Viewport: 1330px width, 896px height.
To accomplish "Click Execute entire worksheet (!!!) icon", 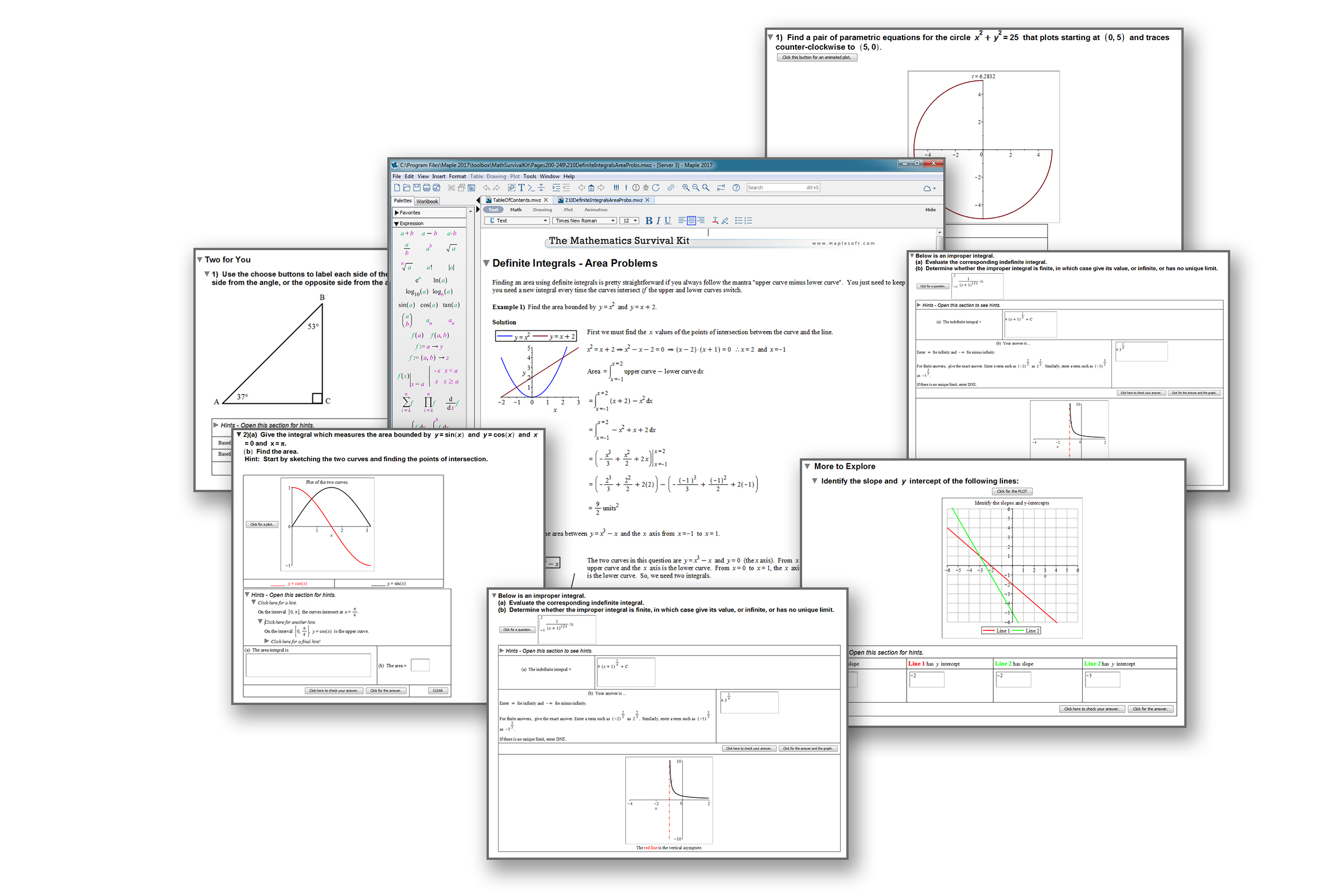I will pos(616,188).
